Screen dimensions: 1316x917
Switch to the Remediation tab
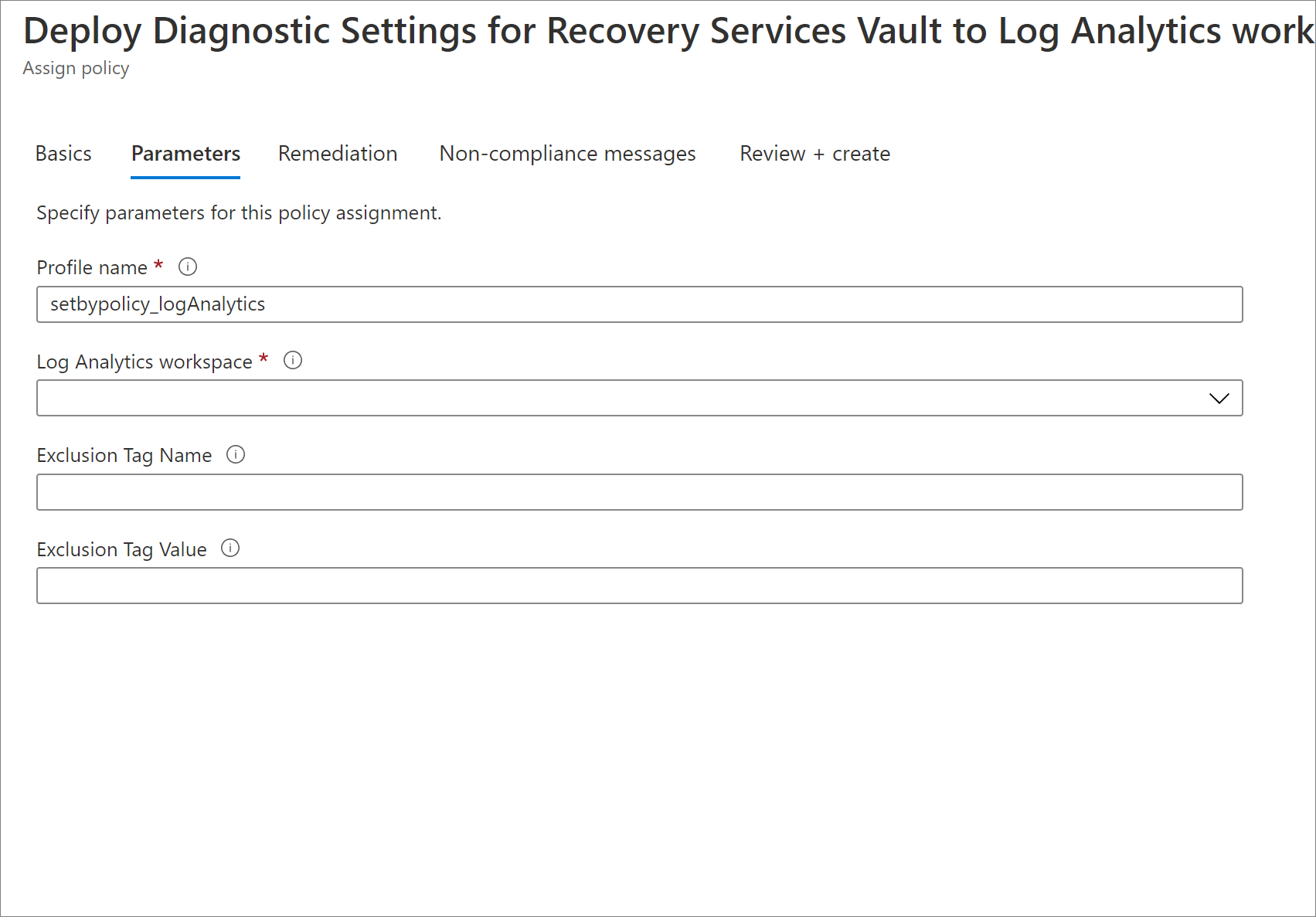point(338,154)
